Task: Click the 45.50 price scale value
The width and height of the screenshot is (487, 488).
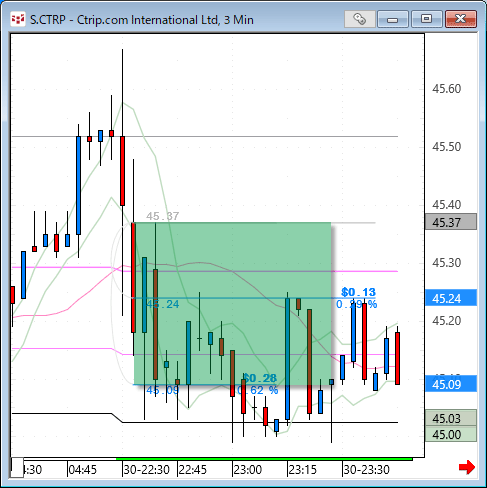Action: pyautogui.click(x=446, y=147)
